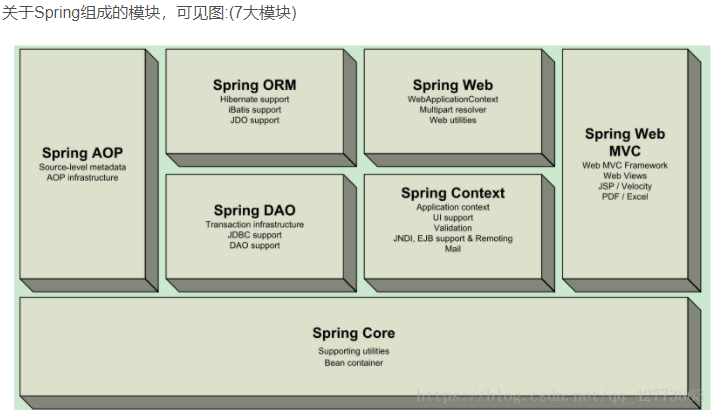The width and height of the screenshot is (712, 410).
Task: Click the Spring Web MVC heading
Action: point(625,142)
